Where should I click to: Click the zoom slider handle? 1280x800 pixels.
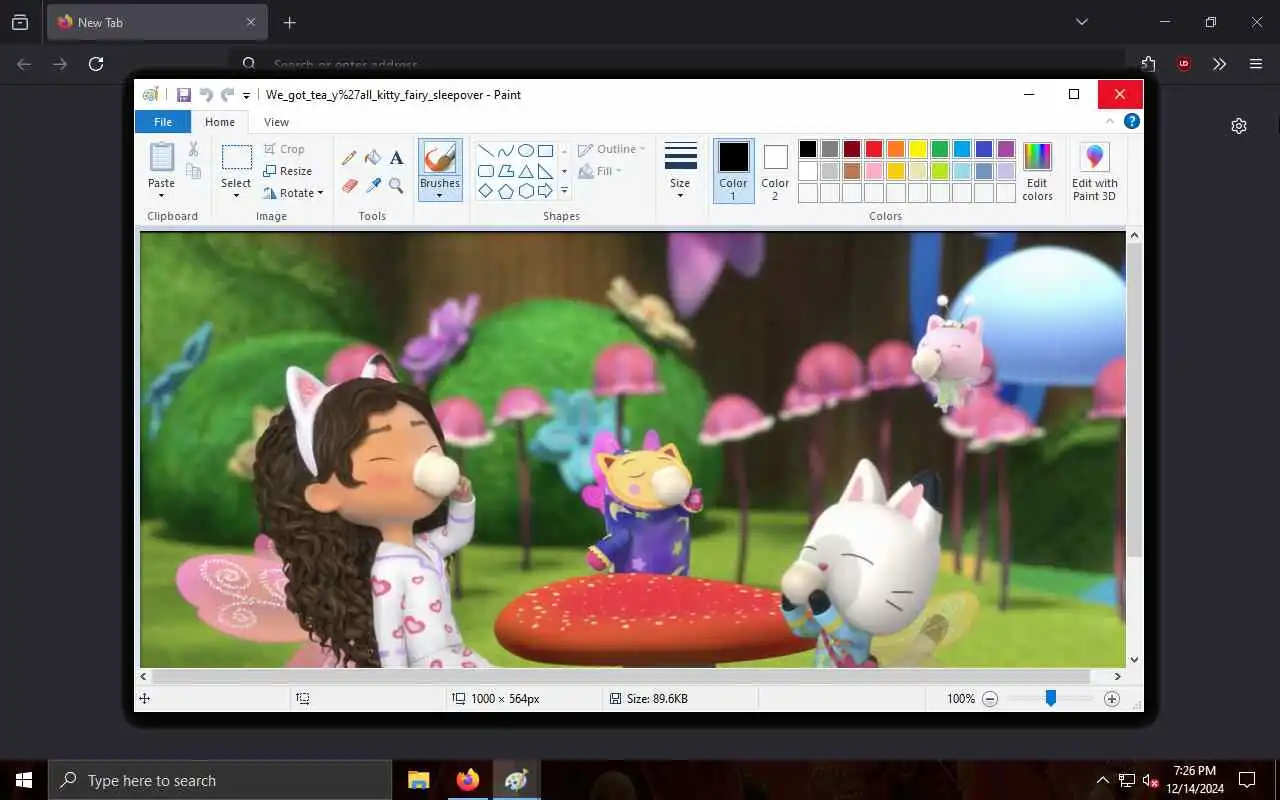click(x=1051, y=698)
